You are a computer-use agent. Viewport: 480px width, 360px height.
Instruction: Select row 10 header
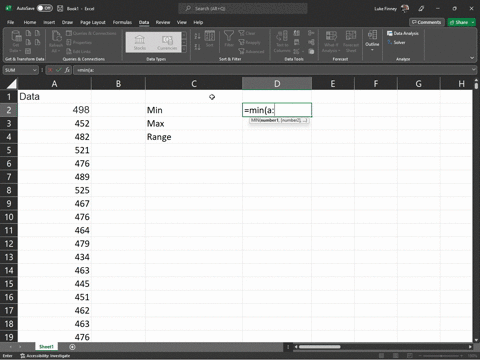pyautogui.click(x=9, y=217)
